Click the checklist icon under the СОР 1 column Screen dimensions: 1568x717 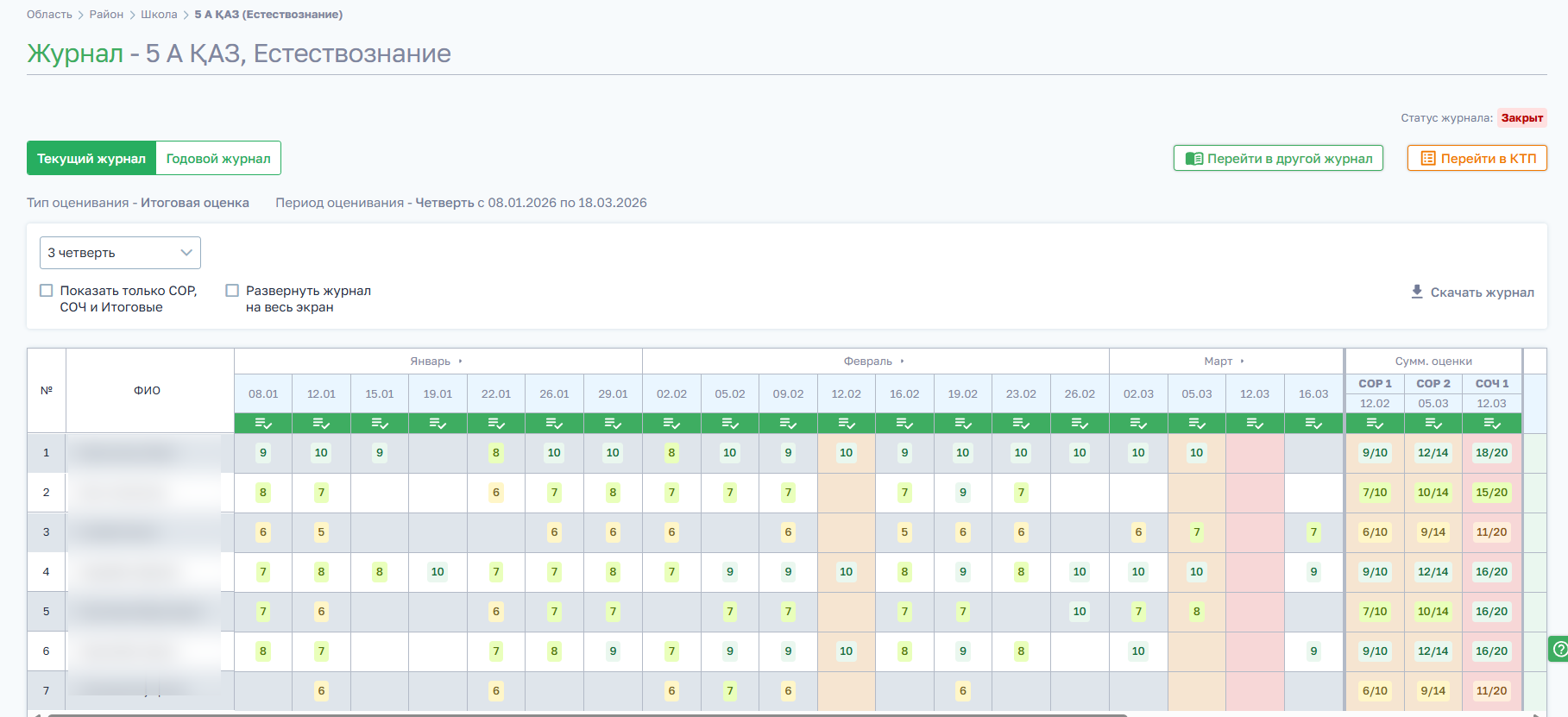pyautogui.click(x=1375, y=423)
